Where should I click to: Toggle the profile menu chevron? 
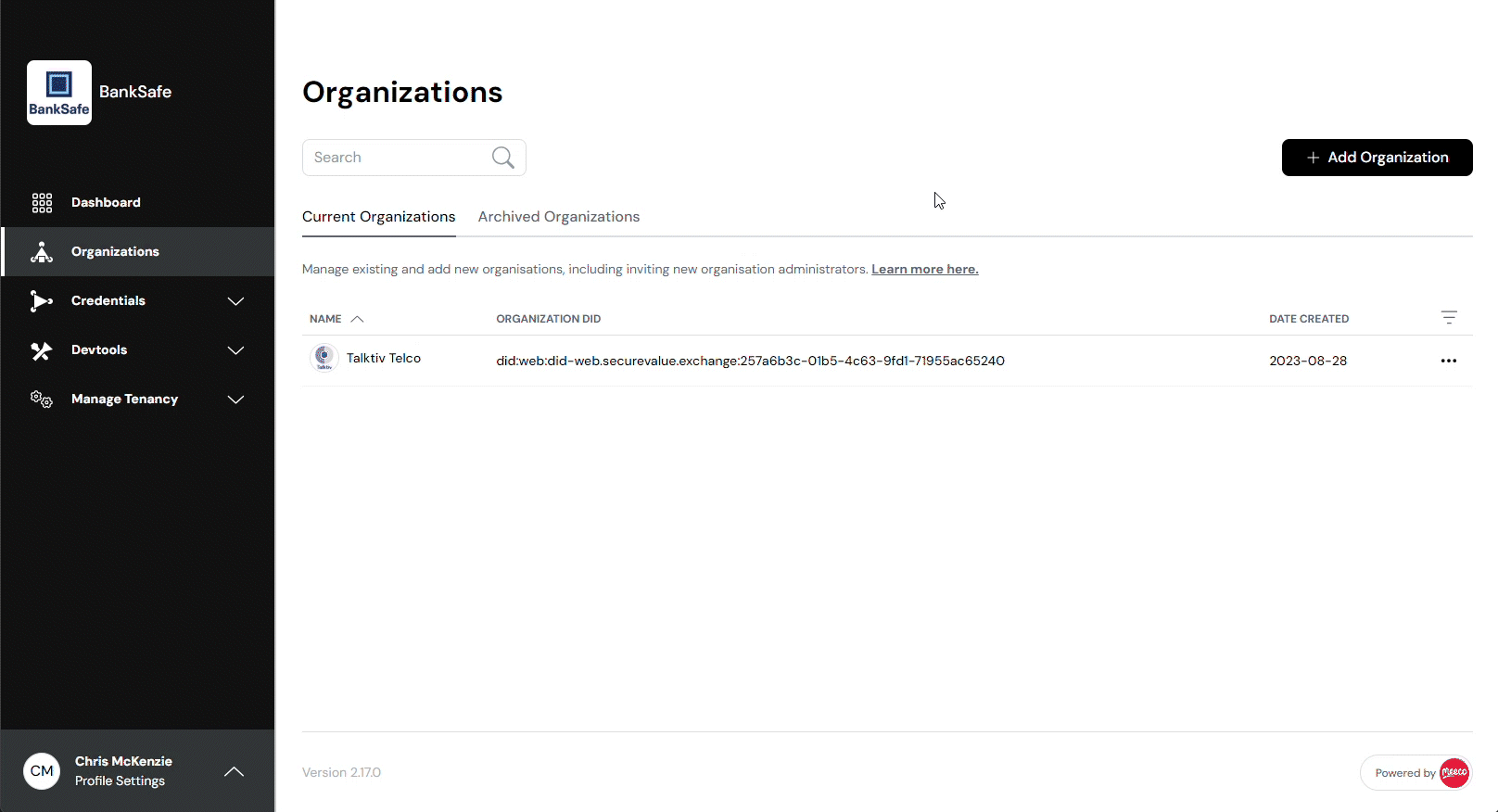click(235, 771)
